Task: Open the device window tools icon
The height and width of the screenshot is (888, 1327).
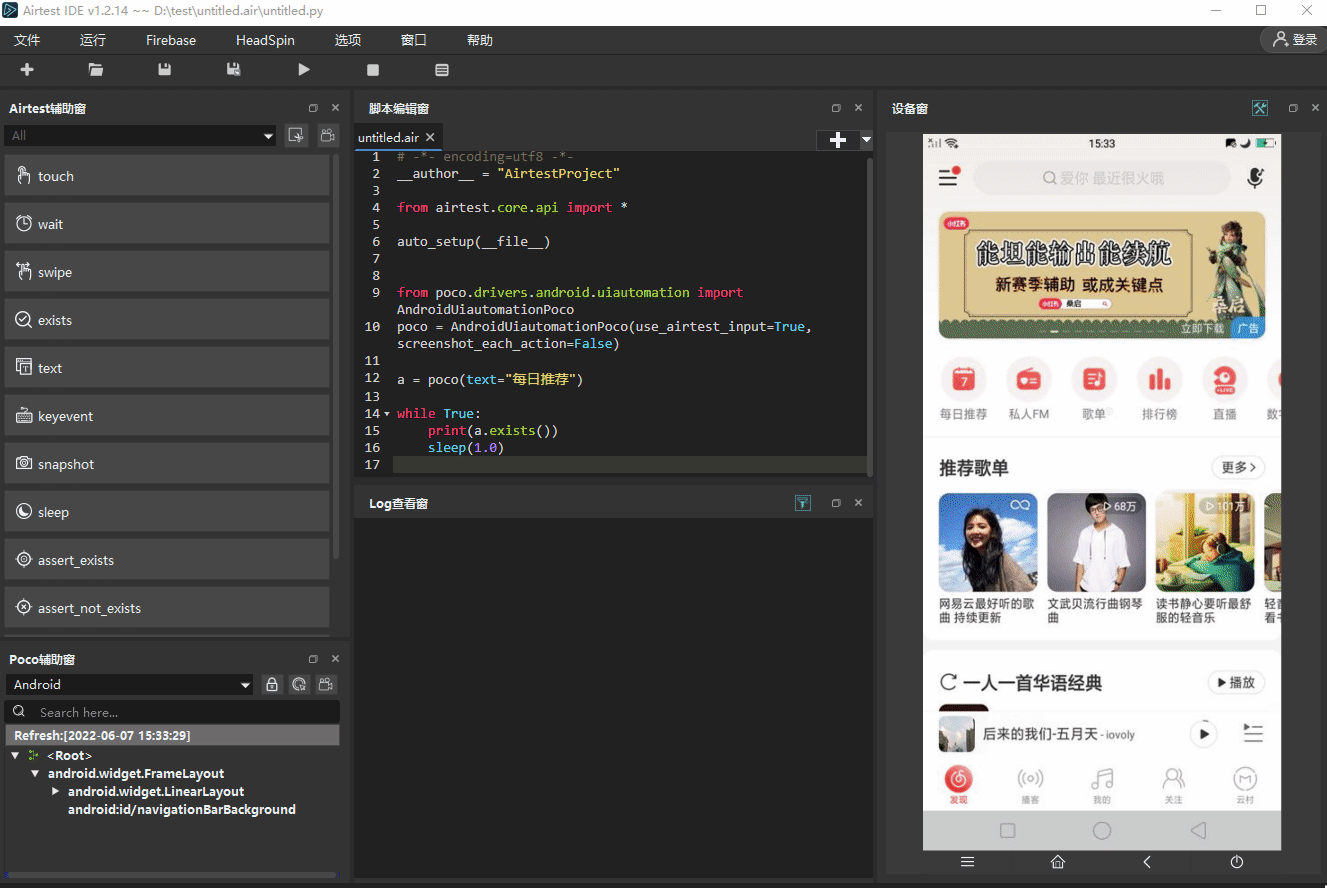Action: coord(1260,108)
